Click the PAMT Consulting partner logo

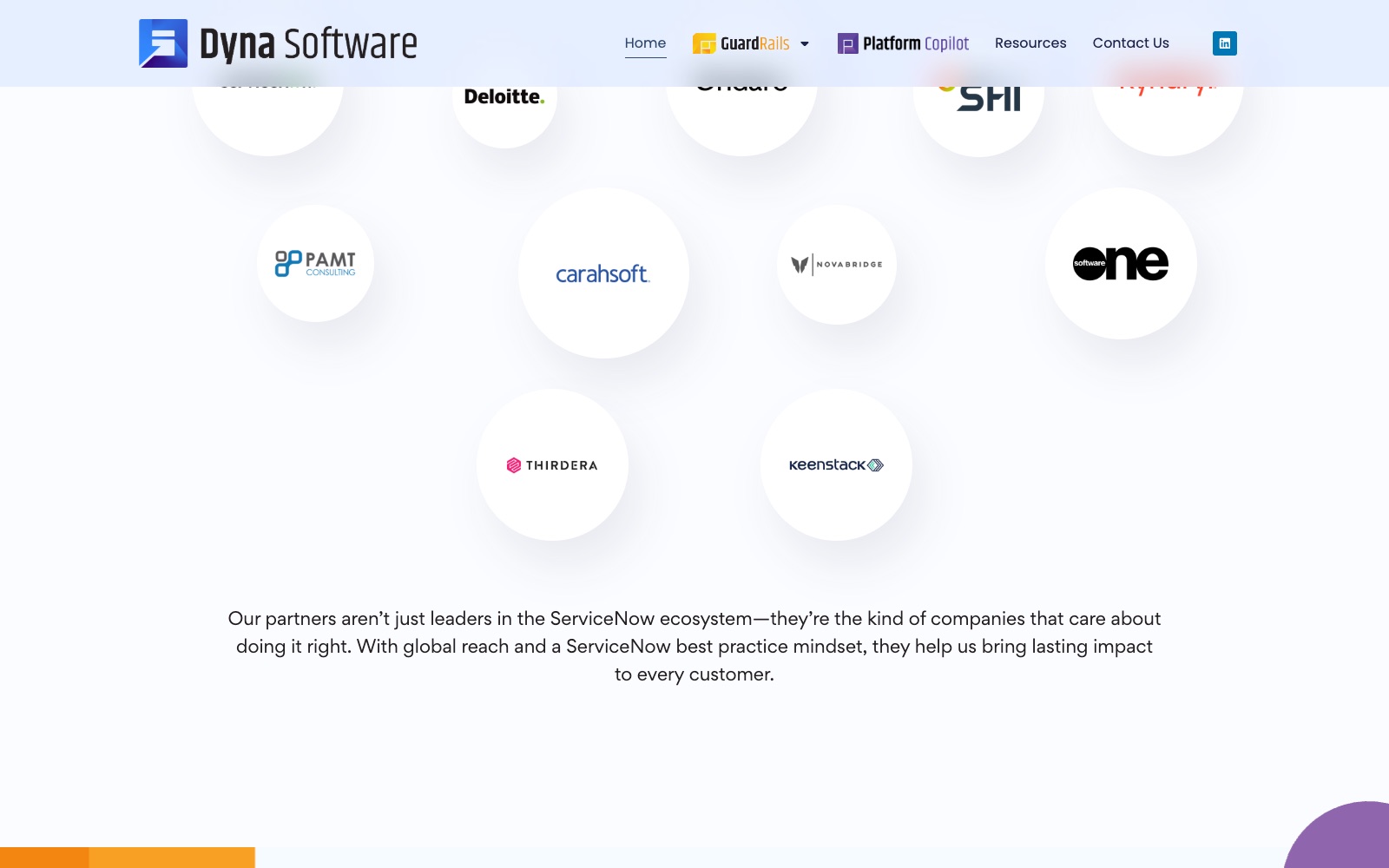(315, 264)
